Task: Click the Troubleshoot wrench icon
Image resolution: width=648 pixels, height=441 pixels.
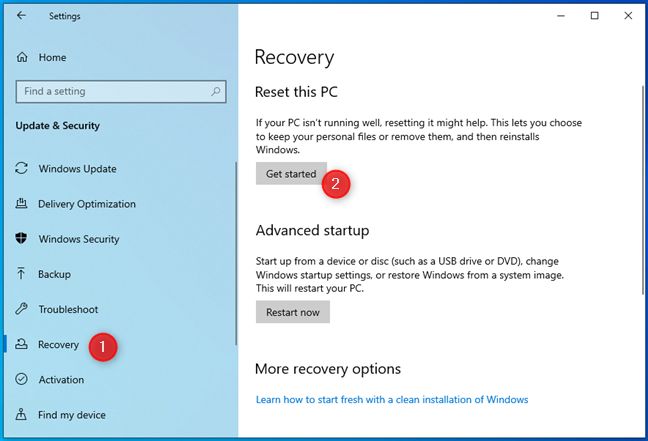Action: [x=21, y=309]
